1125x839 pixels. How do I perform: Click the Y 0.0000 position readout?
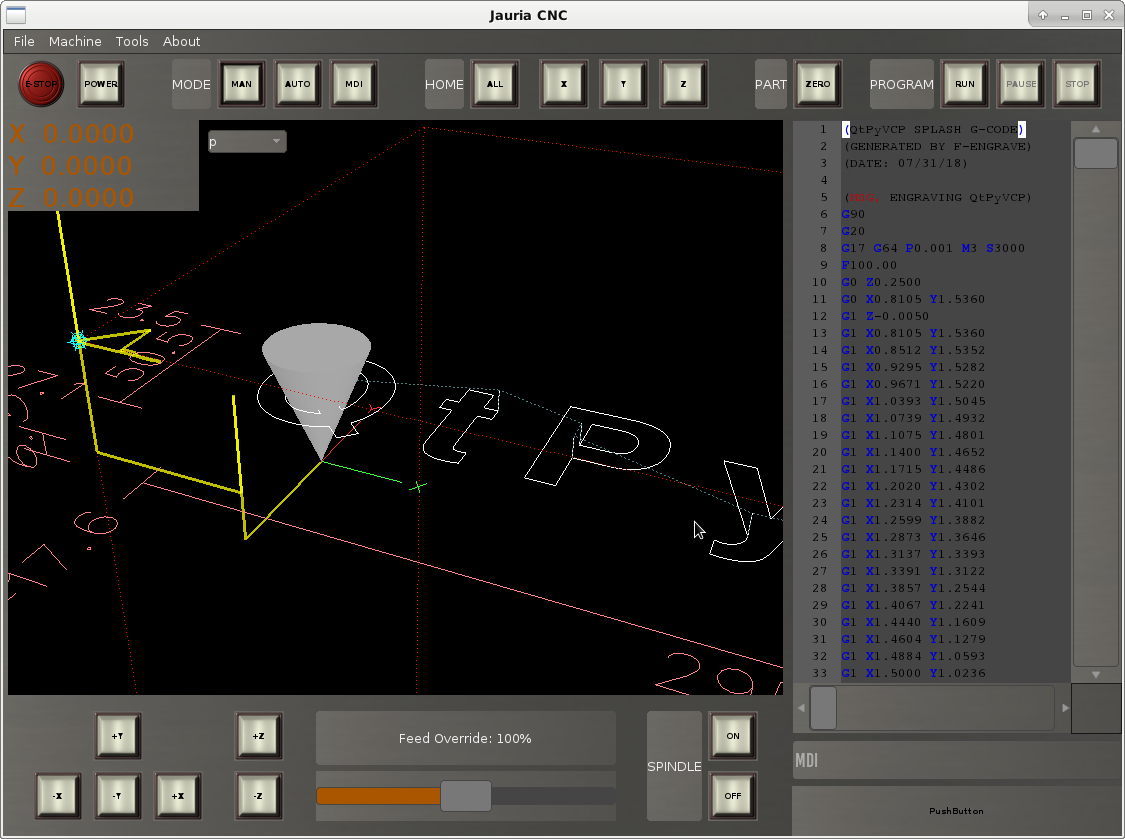point(72,166)
